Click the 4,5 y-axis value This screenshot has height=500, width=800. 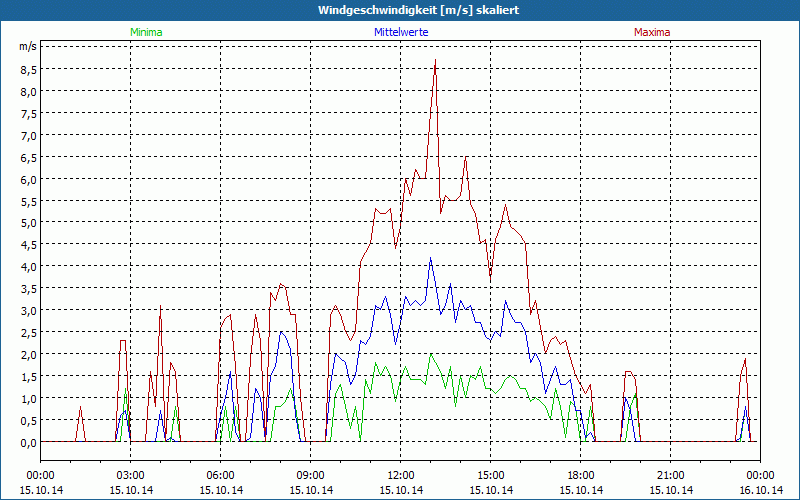(29, 245)
